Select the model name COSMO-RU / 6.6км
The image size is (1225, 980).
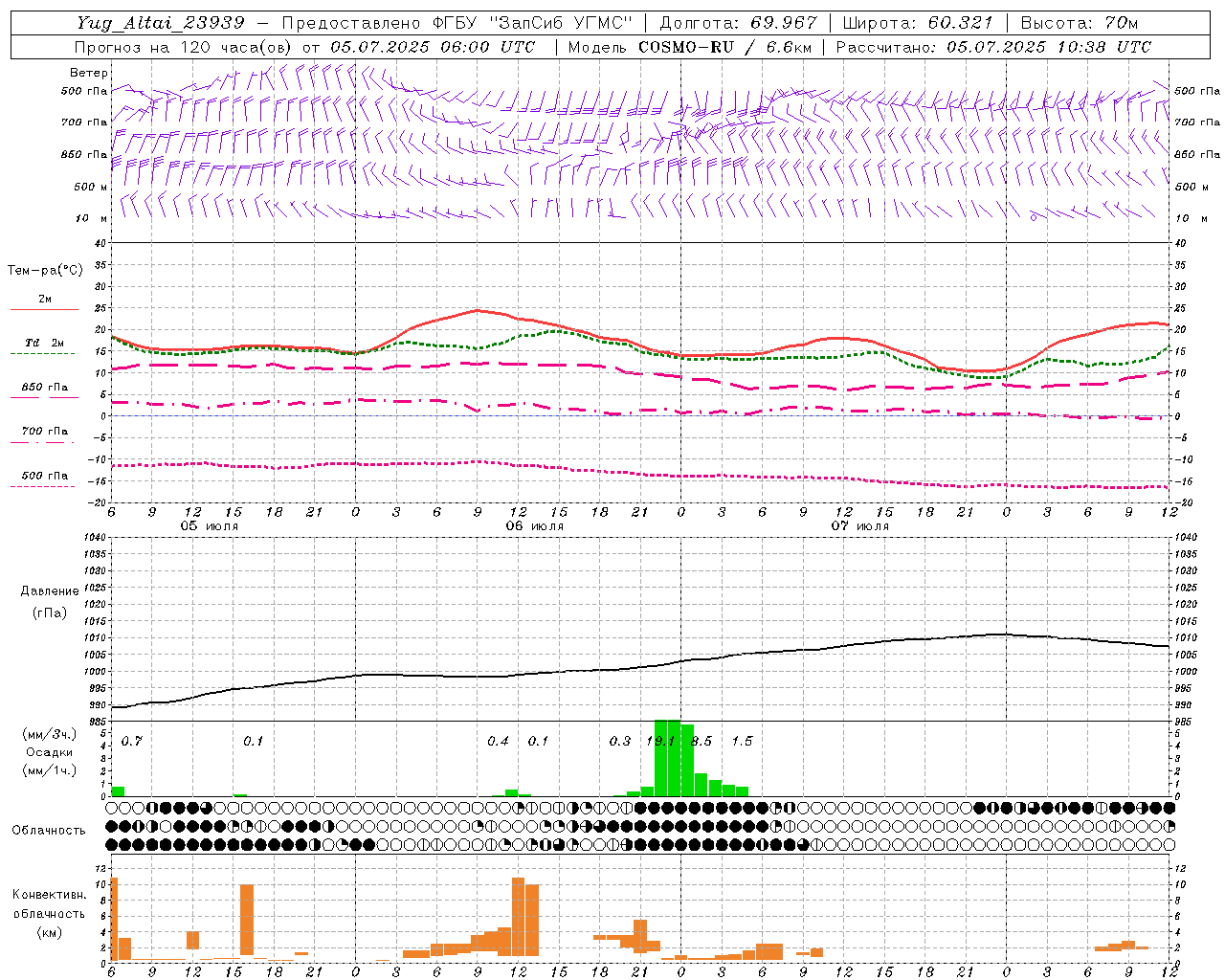click(x=724, y=47)
